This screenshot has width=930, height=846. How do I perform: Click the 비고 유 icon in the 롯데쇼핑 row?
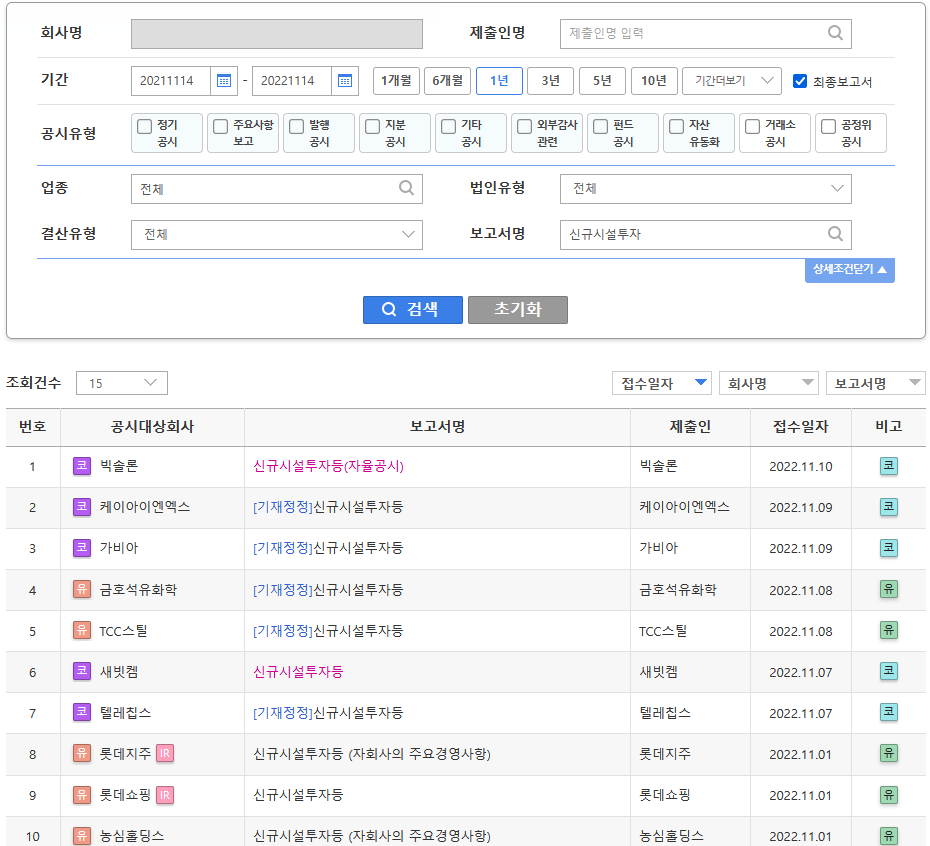click(x=888, y=795)
